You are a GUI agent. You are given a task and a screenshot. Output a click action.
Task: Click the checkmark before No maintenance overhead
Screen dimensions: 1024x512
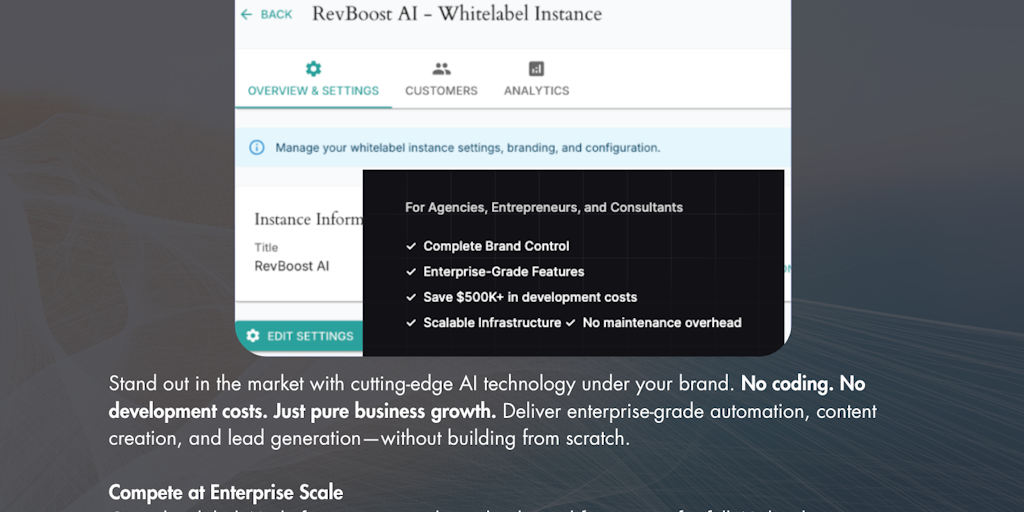(570, 323)
